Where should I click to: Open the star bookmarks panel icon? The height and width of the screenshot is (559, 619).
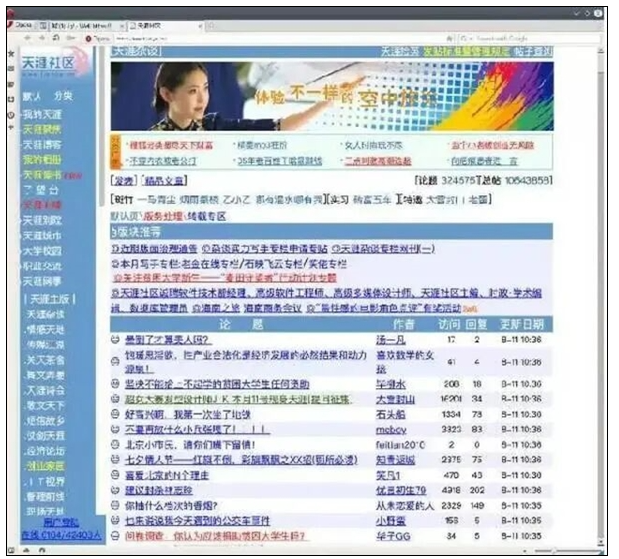tap(11, 53)
